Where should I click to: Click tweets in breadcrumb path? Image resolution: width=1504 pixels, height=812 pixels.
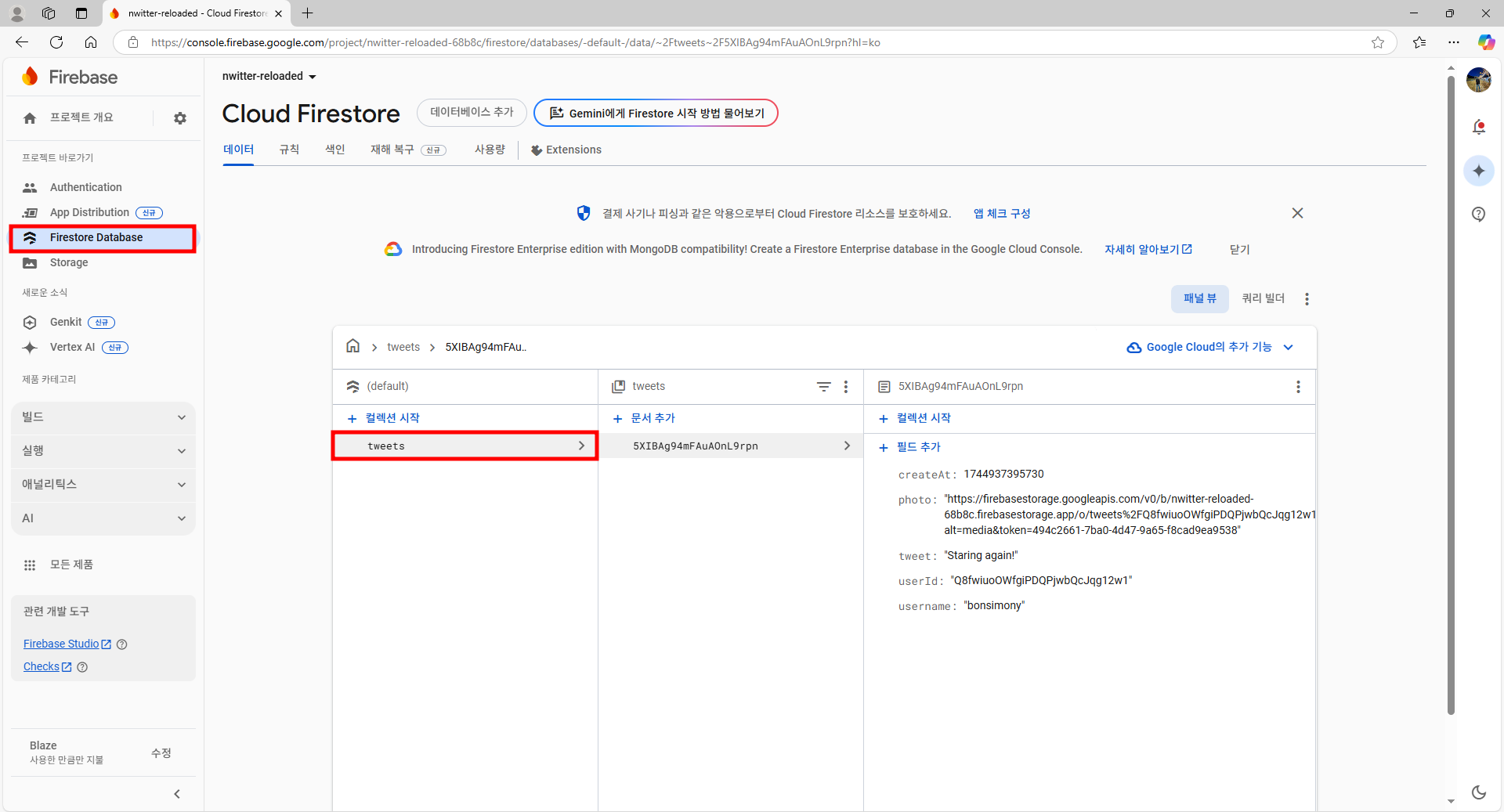403,347
